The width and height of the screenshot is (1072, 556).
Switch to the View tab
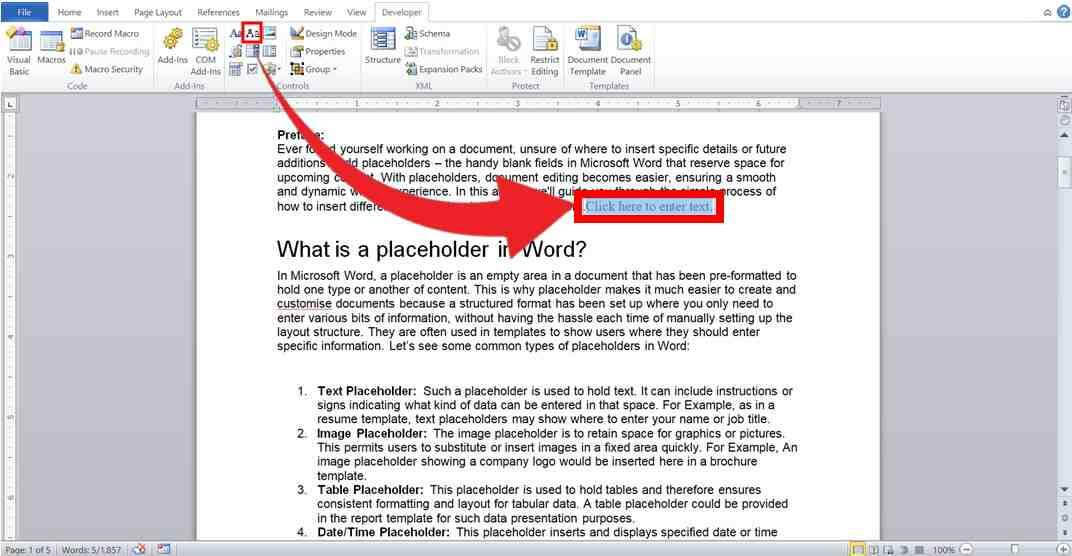tap(356, 12)
